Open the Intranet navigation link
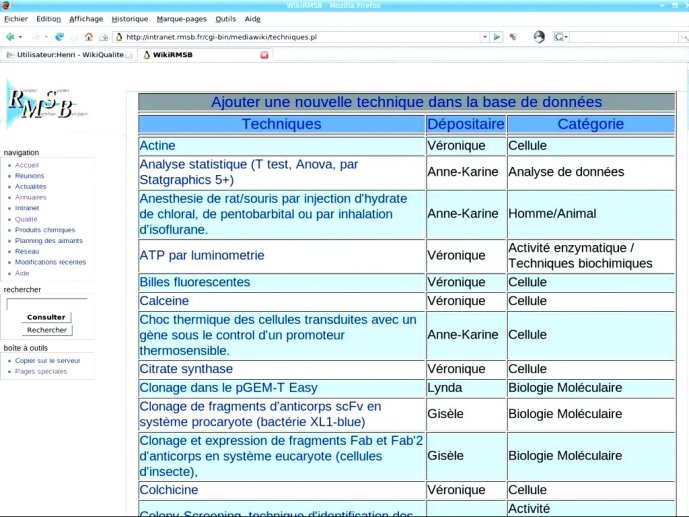The image size is (689, 517). click(x=27, y=208)
